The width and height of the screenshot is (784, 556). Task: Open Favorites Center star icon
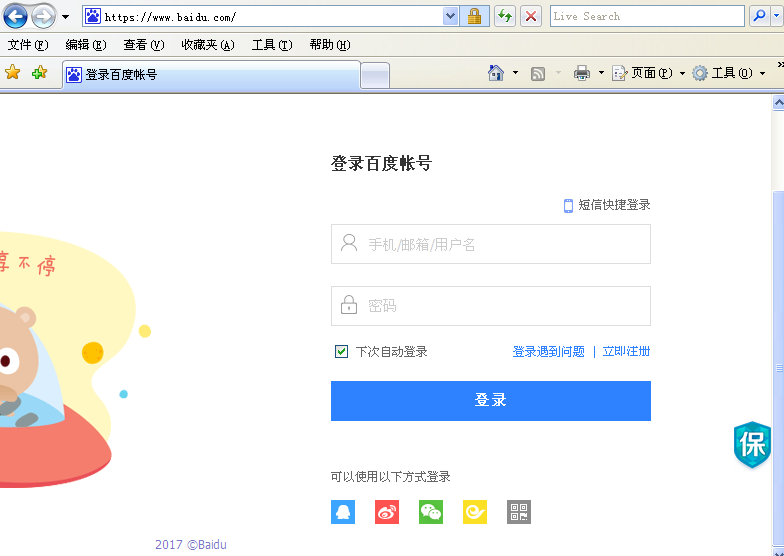[12, 72]
